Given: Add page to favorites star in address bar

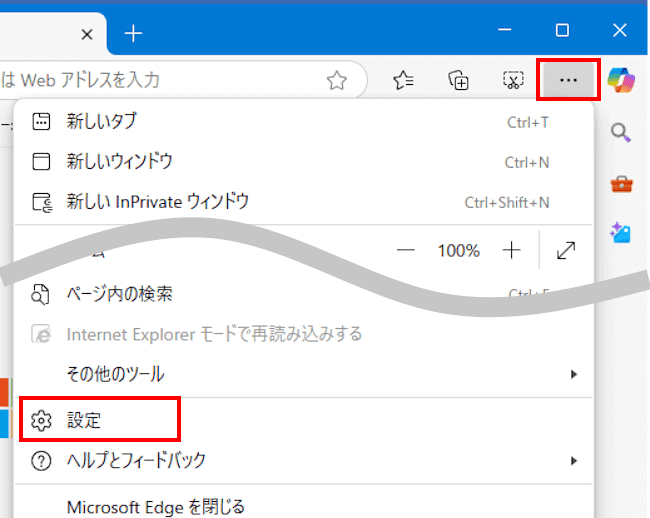Looking at the screenshot, I should coord(337,80).
